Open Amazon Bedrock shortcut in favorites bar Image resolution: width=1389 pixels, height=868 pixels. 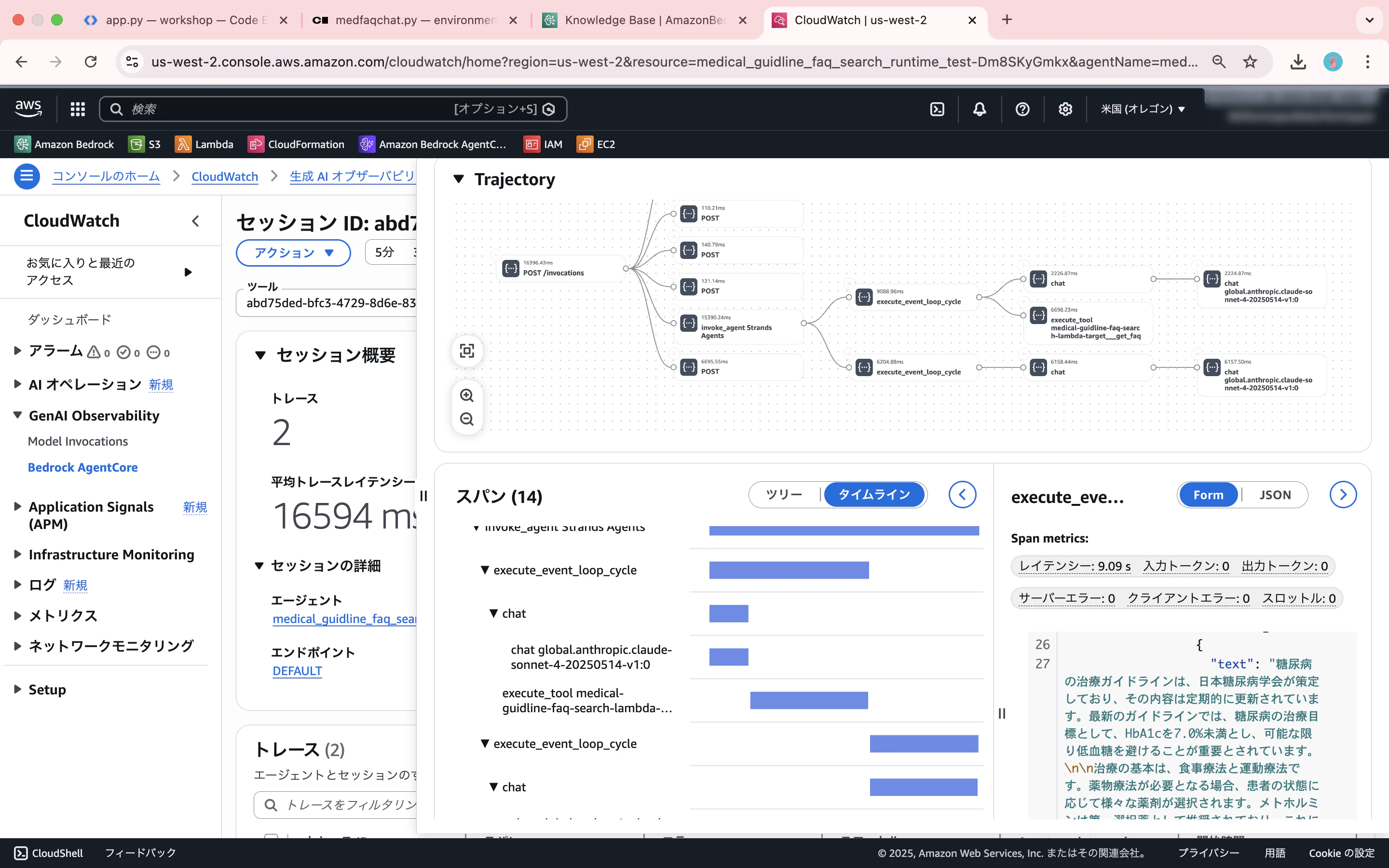(x=64, y=144)
